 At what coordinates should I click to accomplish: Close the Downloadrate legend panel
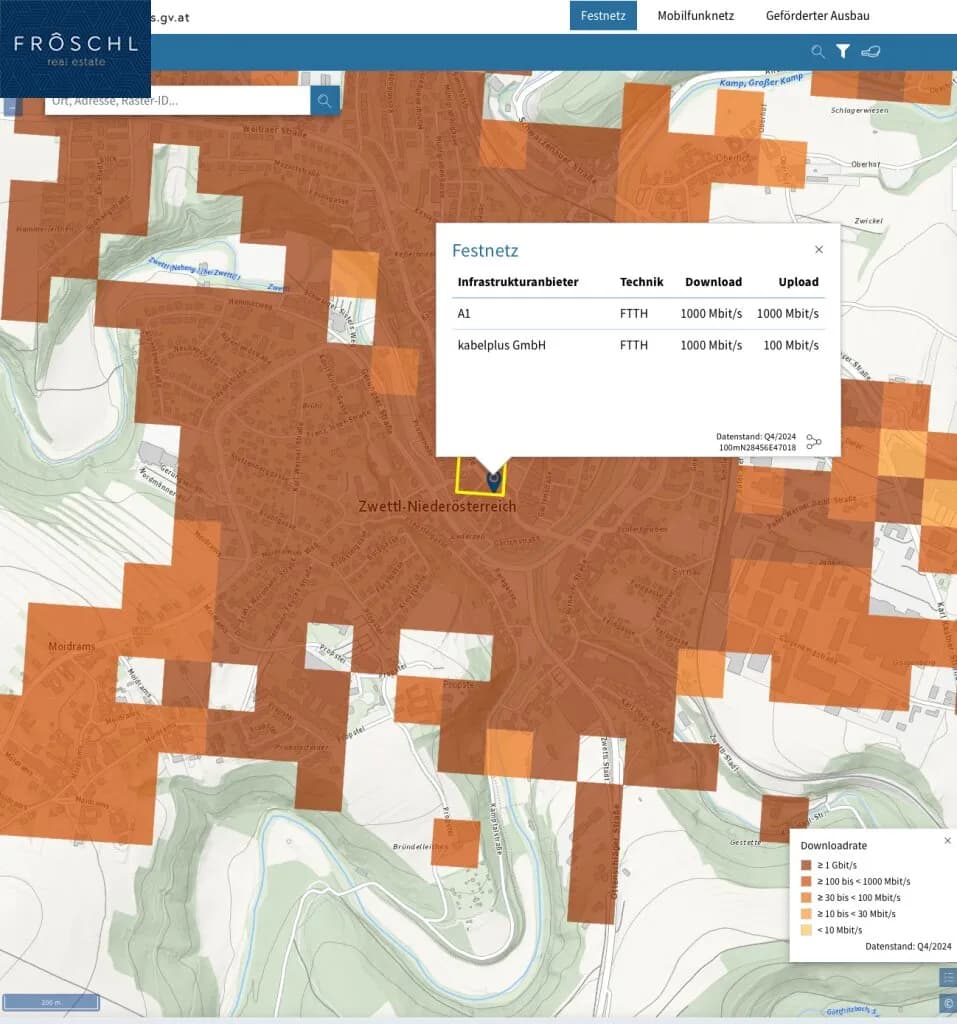[x=947, y=840]
